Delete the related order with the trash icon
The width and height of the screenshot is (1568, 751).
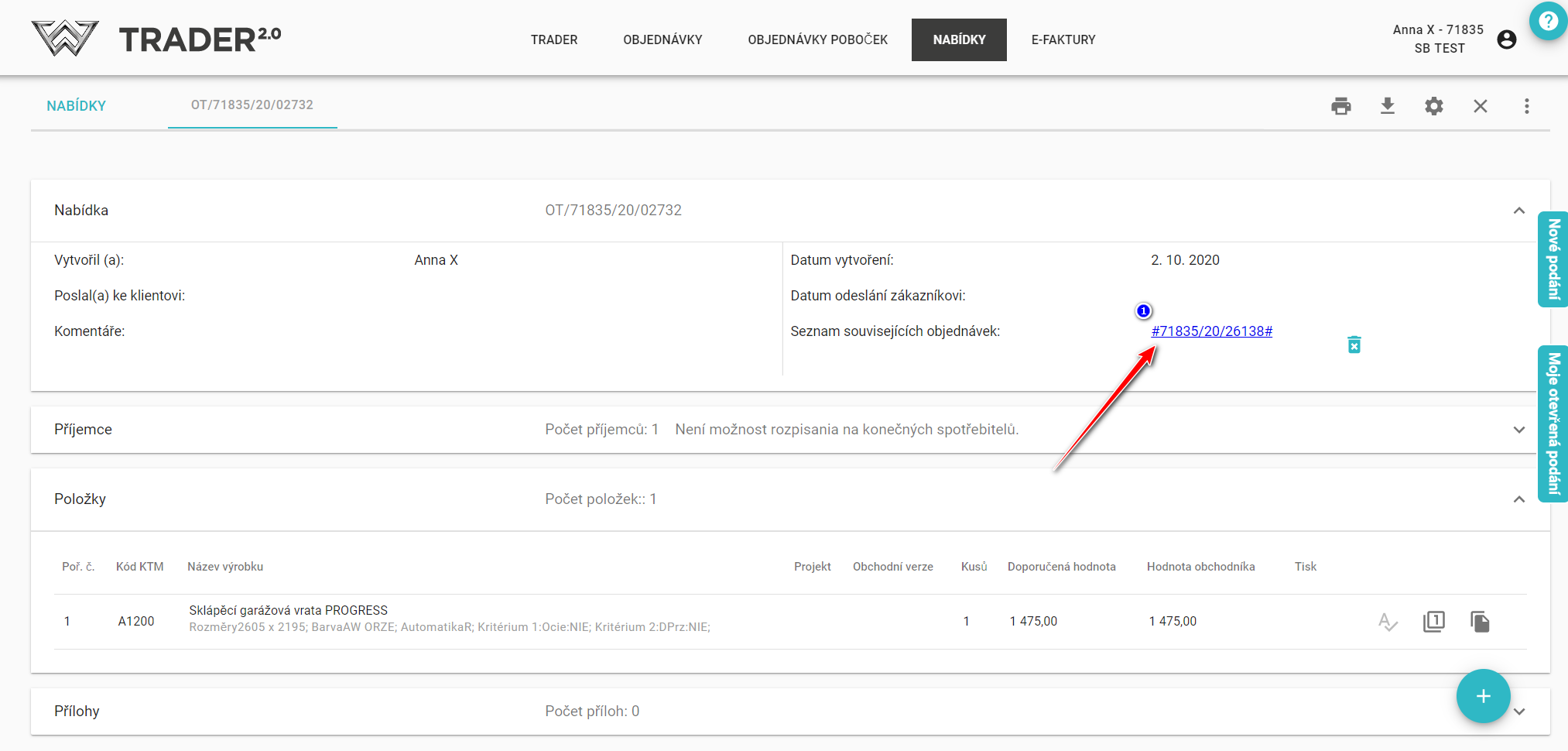(x=1354, y=345)
